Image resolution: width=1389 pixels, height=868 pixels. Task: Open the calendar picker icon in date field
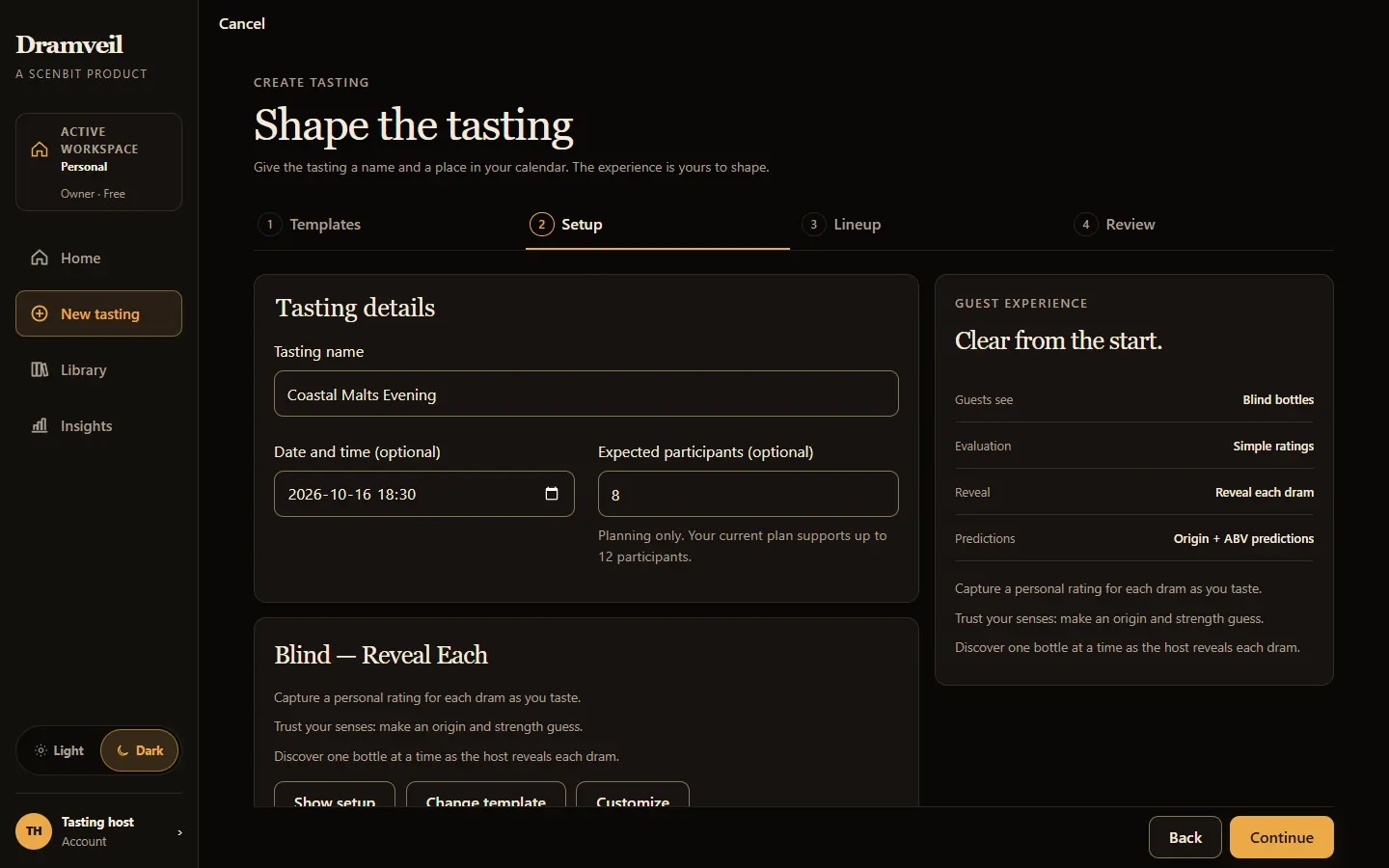tap(552, 494)
